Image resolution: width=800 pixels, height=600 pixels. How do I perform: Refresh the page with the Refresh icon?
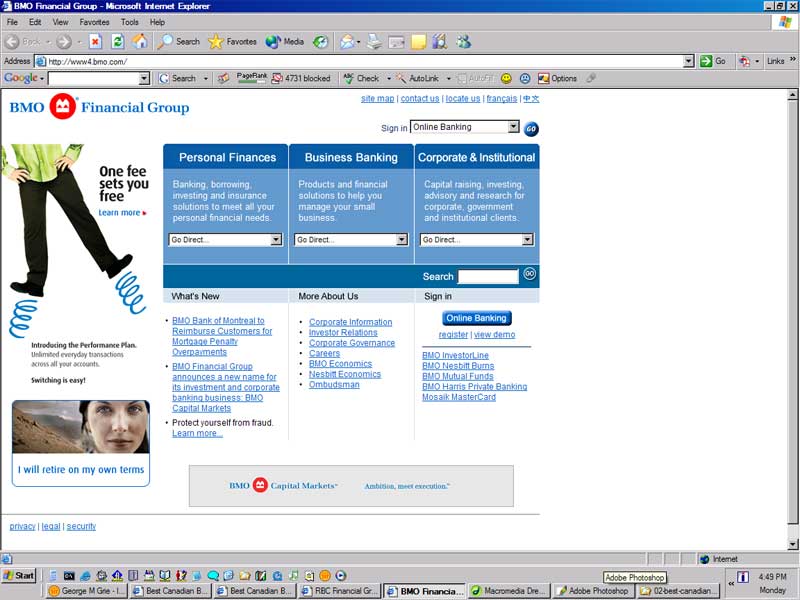click(x=117, y=42)
